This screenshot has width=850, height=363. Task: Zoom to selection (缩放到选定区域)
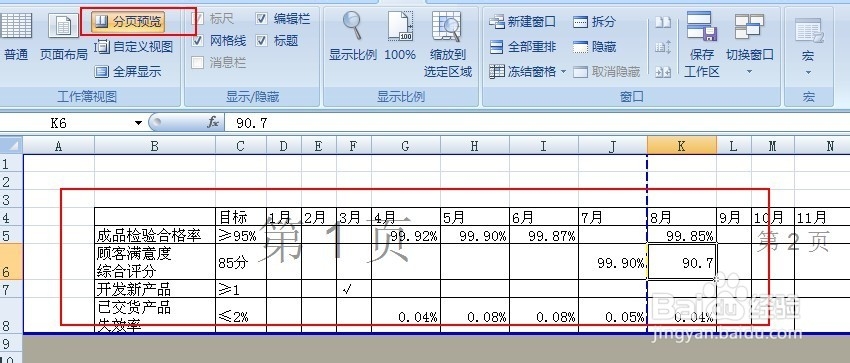448,44
